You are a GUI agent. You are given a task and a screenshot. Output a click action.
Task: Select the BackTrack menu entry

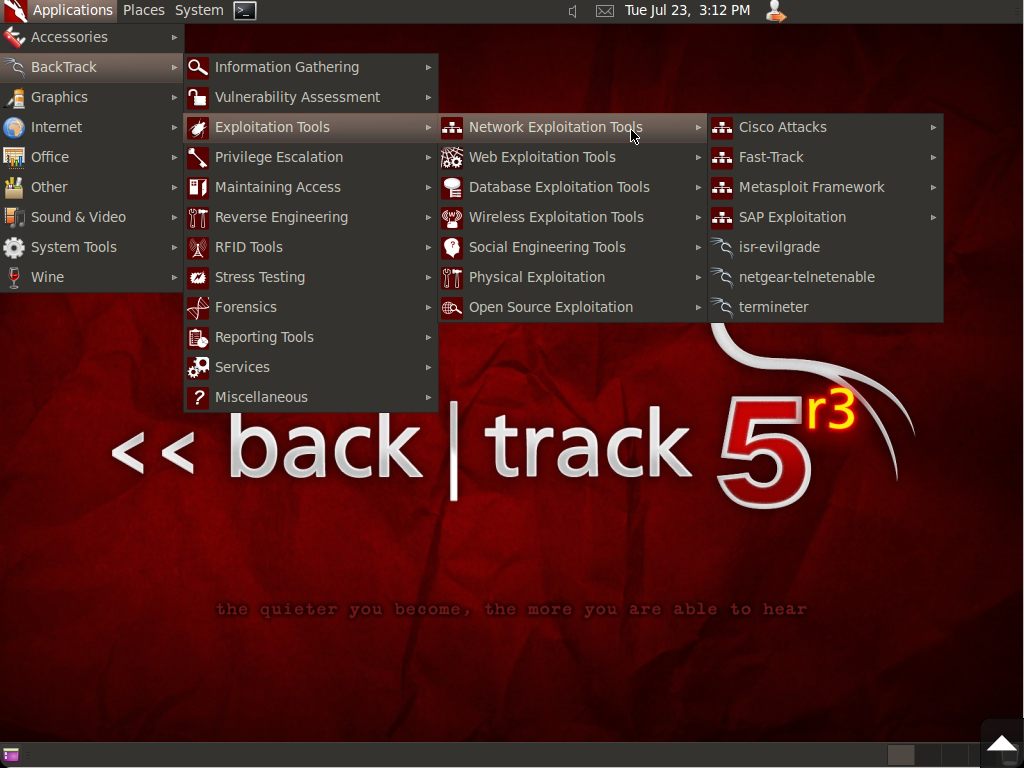point(91,67)
